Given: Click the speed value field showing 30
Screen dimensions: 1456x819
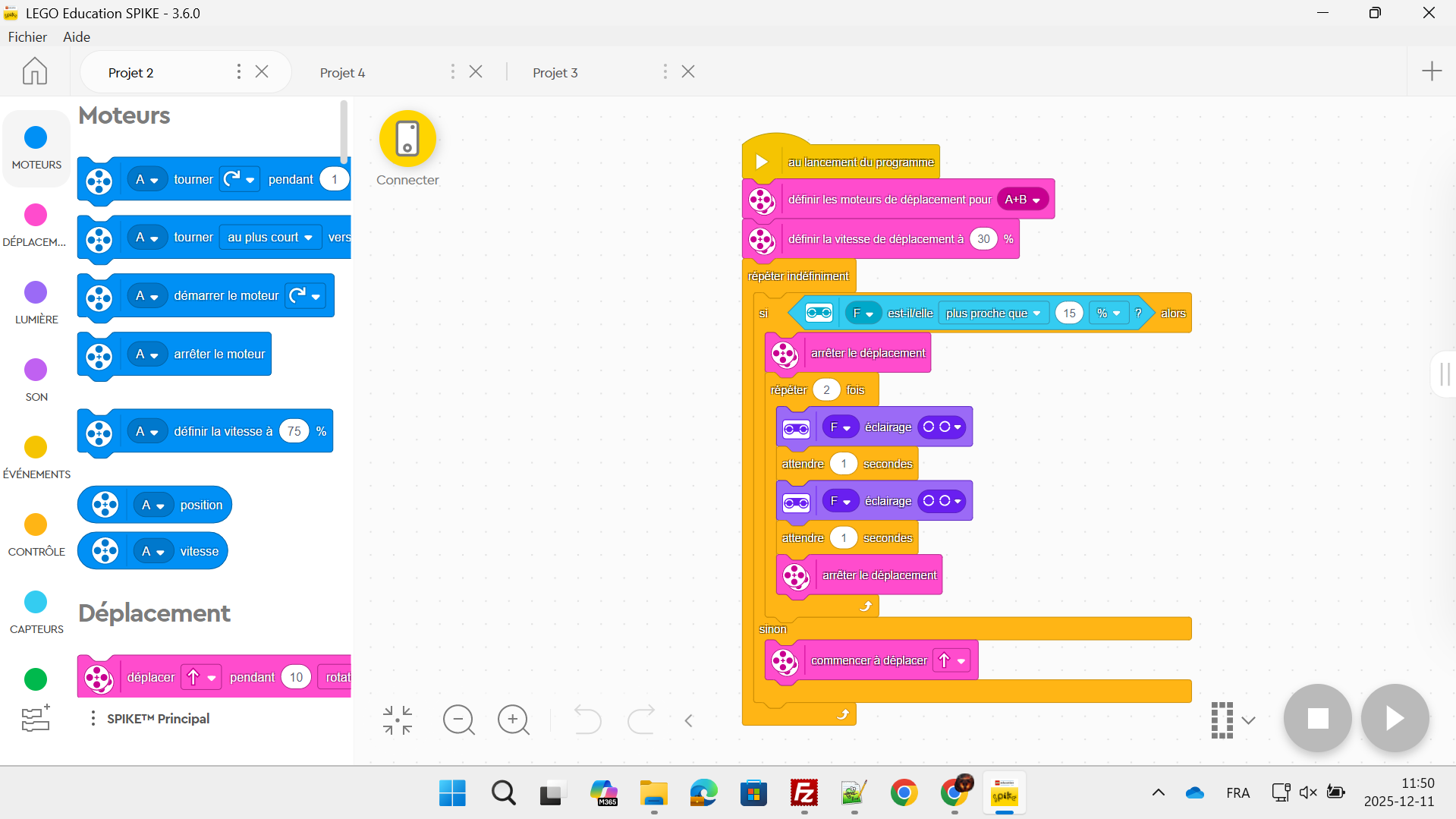Looking at the screenshot, I should (983, 239).
